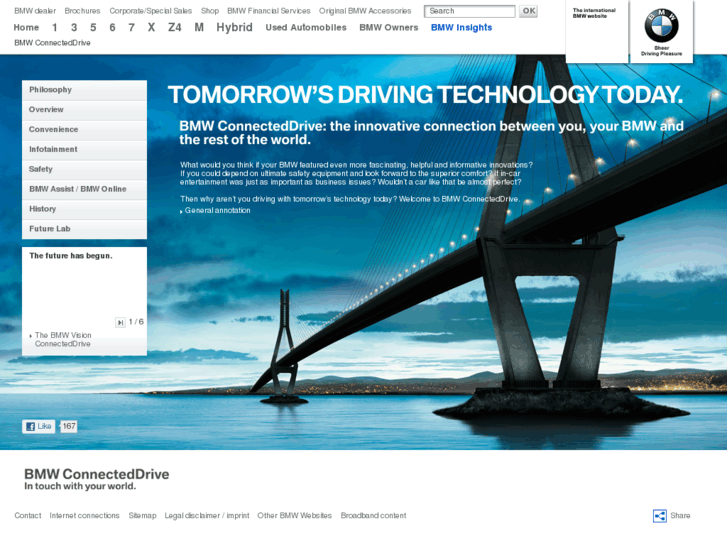Viewport: 727px width, 545px height.
Task: Open BMW Insights menu item
Action: tap(461, 27)
